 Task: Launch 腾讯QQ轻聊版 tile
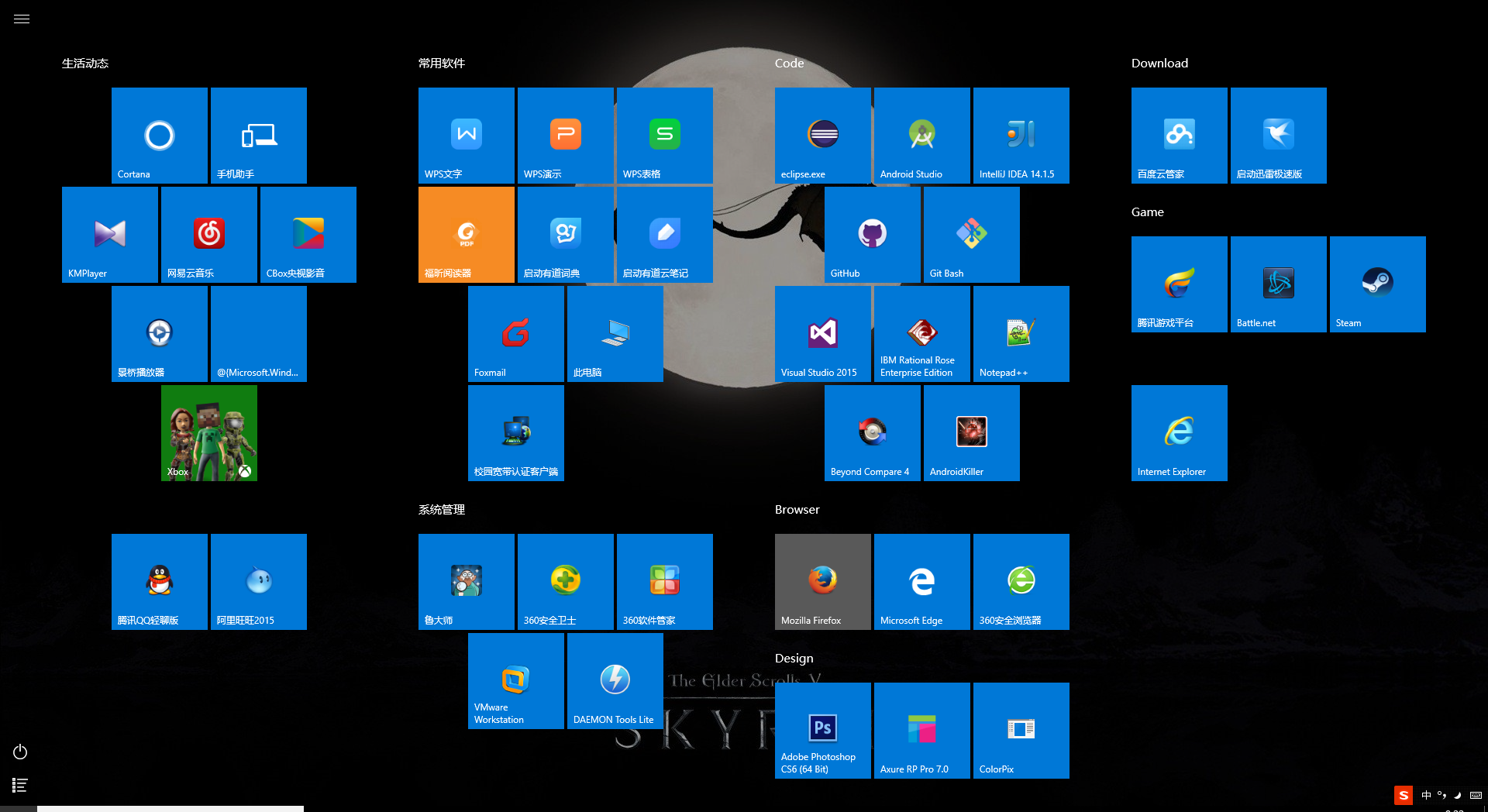click(x=160, y=582)
